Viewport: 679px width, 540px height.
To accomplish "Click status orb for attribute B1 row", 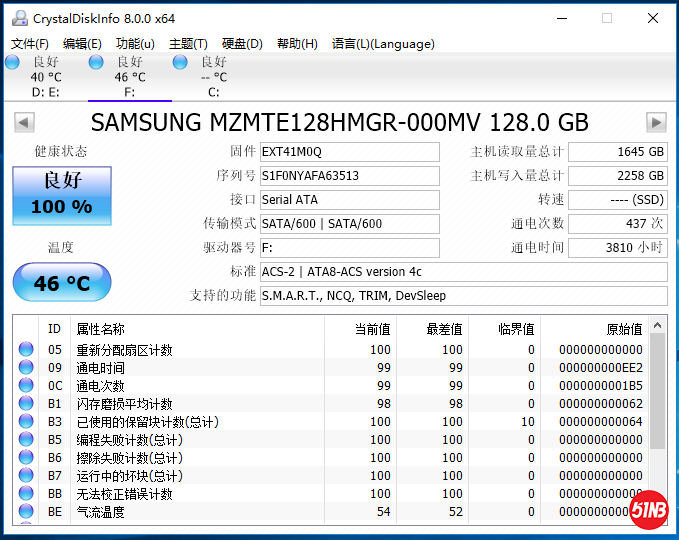I will [x=26, y=404].
